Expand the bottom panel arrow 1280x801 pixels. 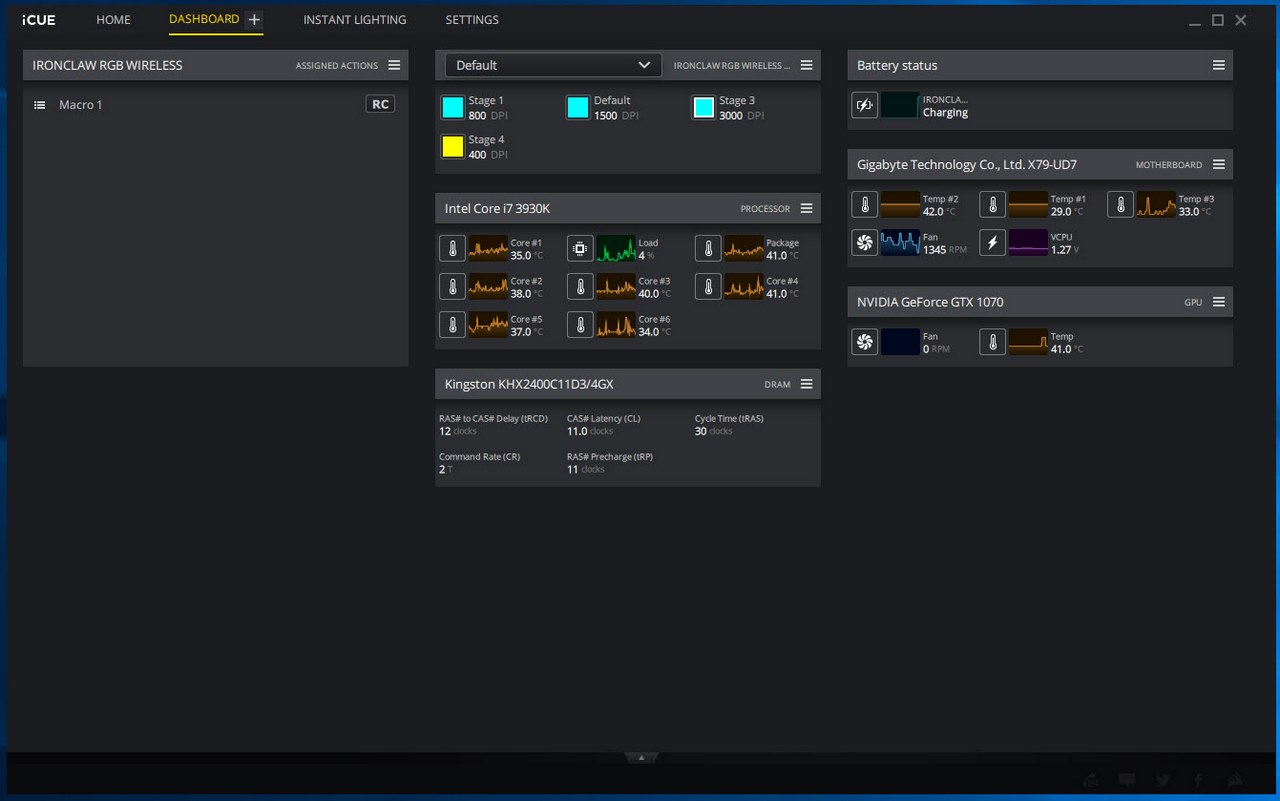[x=641, y=758]
